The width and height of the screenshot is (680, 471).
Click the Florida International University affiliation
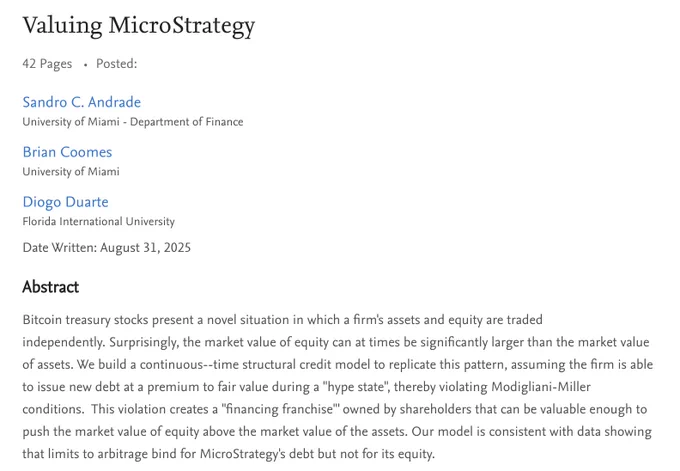coord(98,222)
